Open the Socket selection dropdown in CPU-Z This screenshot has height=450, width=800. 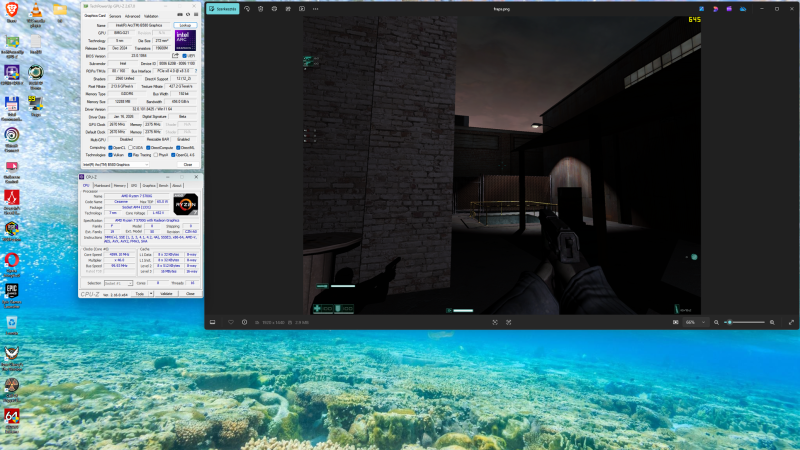(x=118, y=283)
